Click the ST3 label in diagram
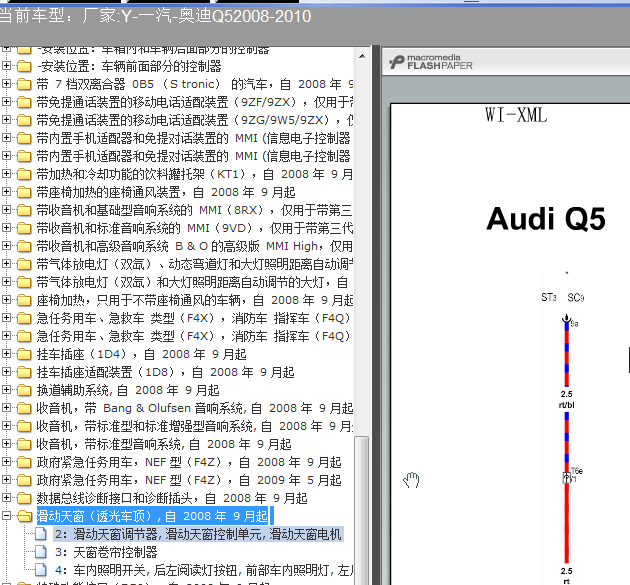The height and width of the screenshot is (585, 630). coord(548,297)
